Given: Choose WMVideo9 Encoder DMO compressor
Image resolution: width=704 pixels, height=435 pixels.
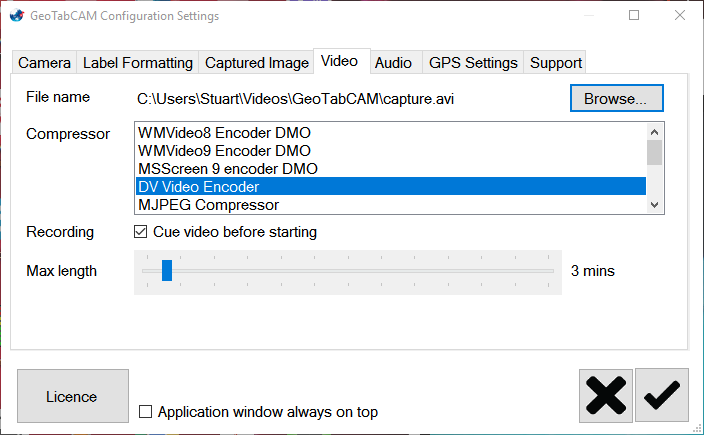Looking at the screenshot, I should point(224,150).
